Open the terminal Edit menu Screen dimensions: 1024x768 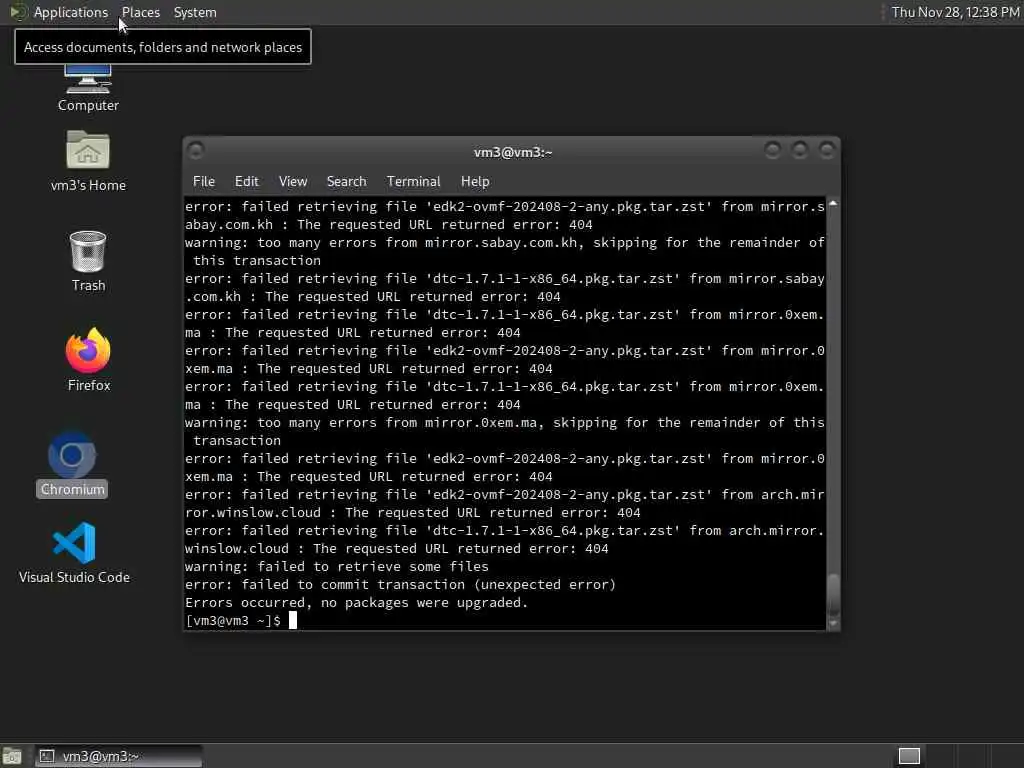246,182
